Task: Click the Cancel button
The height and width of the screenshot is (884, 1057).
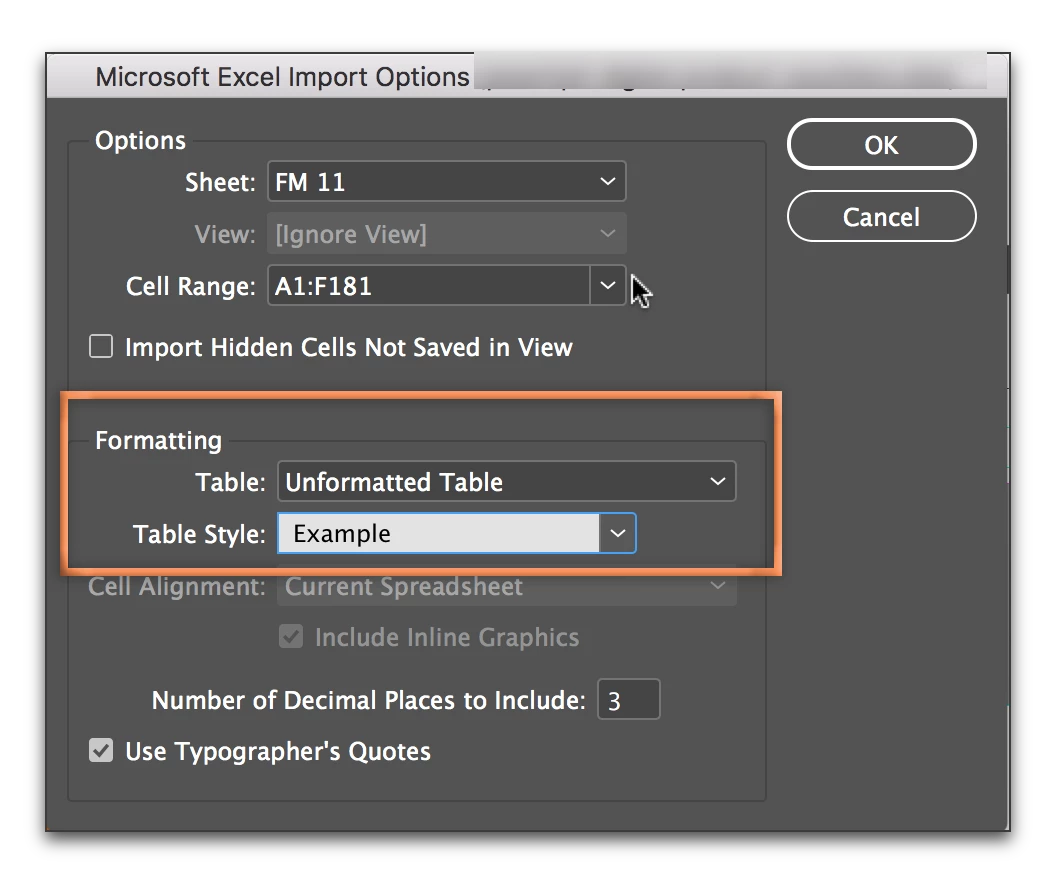Action: click(881, 216)
